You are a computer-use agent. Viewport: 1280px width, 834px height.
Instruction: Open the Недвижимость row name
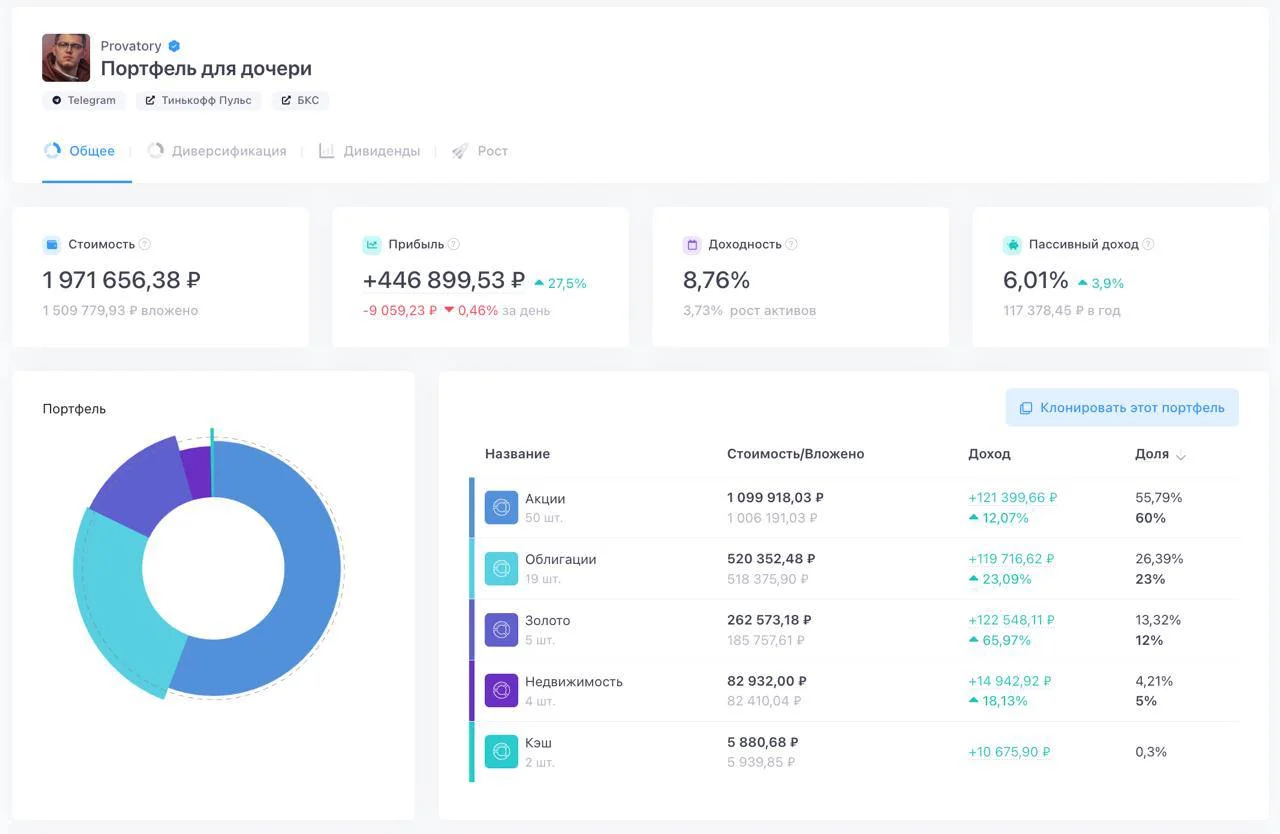pyautogui.click(x=573, y=682)
